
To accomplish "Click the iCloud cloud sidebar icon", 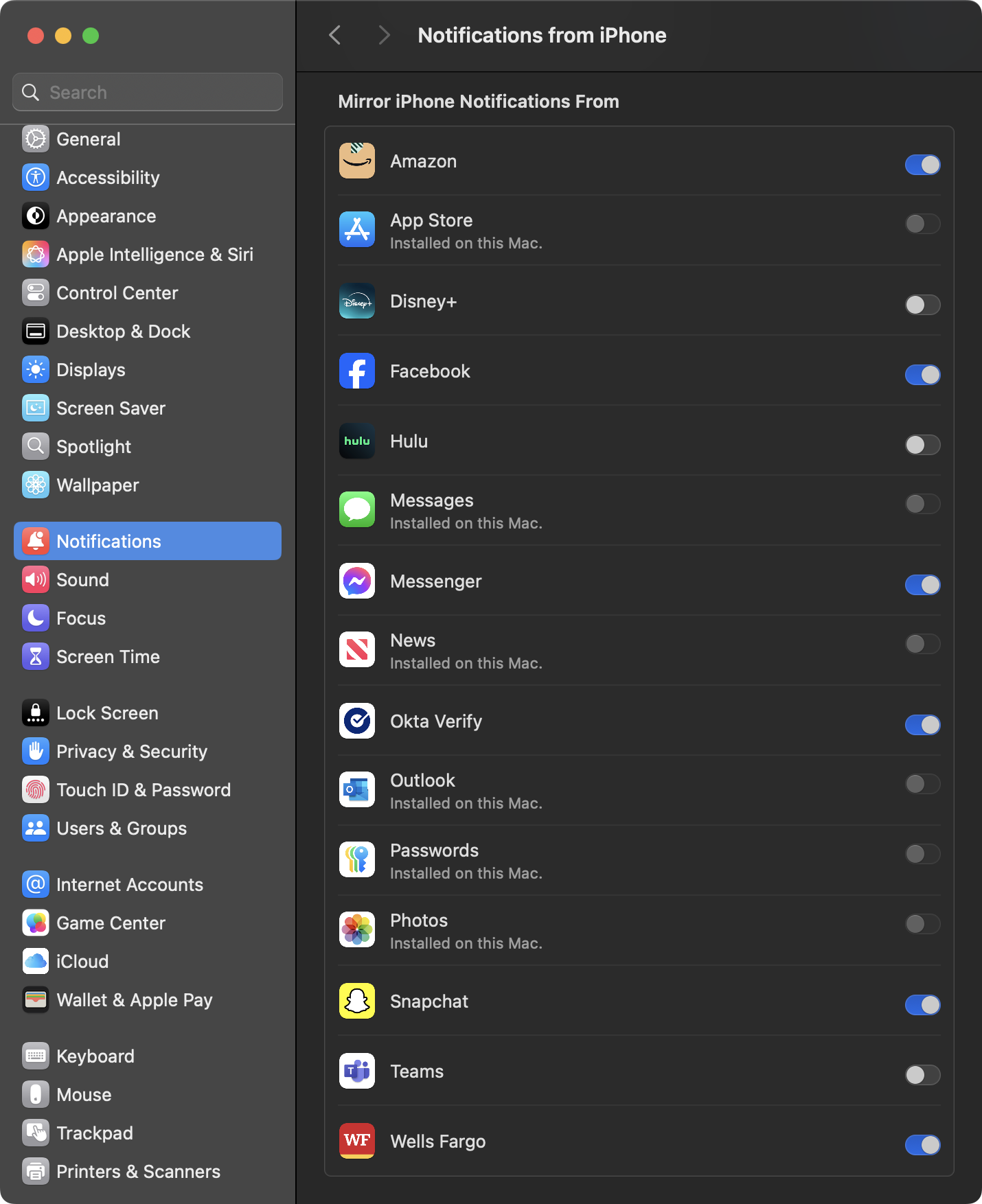I will [x=36, y=961].
